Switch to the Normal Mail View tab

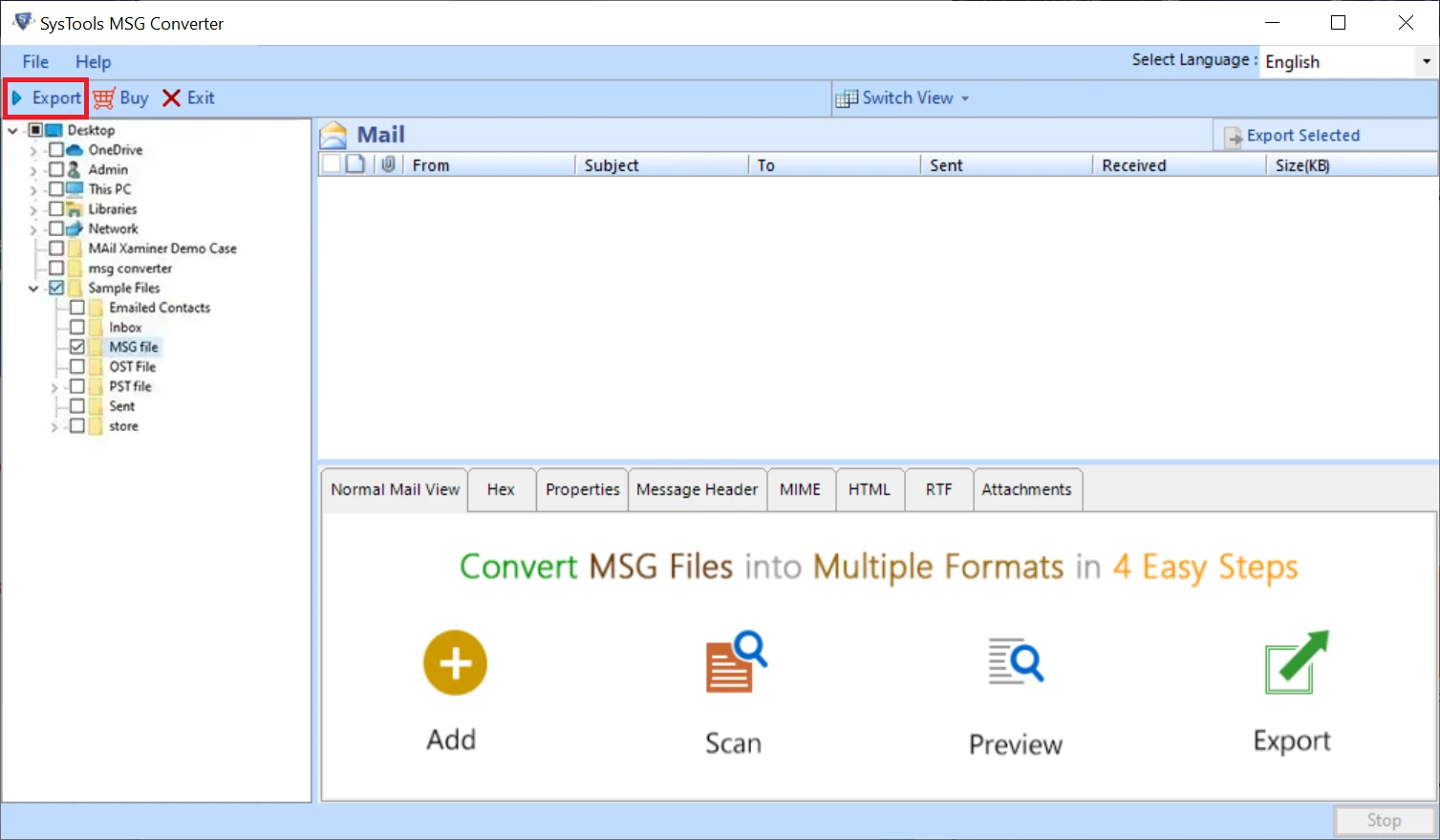[395, 489]
